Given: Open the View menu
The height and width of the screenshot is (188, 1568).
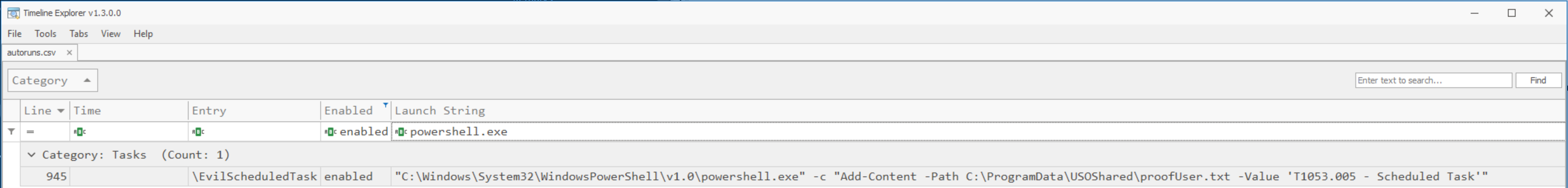Looking at the screenshot, I should coord(110,34).
